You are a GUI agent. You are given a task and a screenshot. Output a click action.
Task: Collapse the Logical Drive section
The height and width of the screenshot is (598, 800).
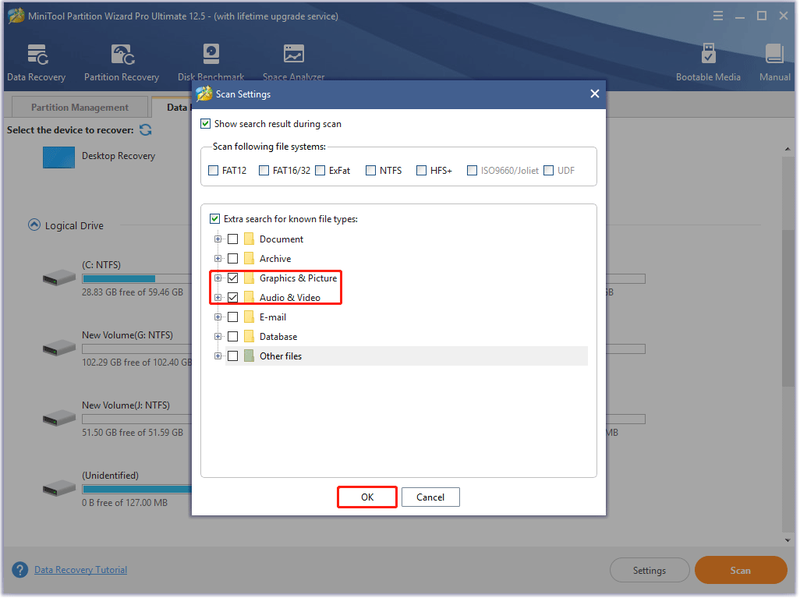coord(34,225)
